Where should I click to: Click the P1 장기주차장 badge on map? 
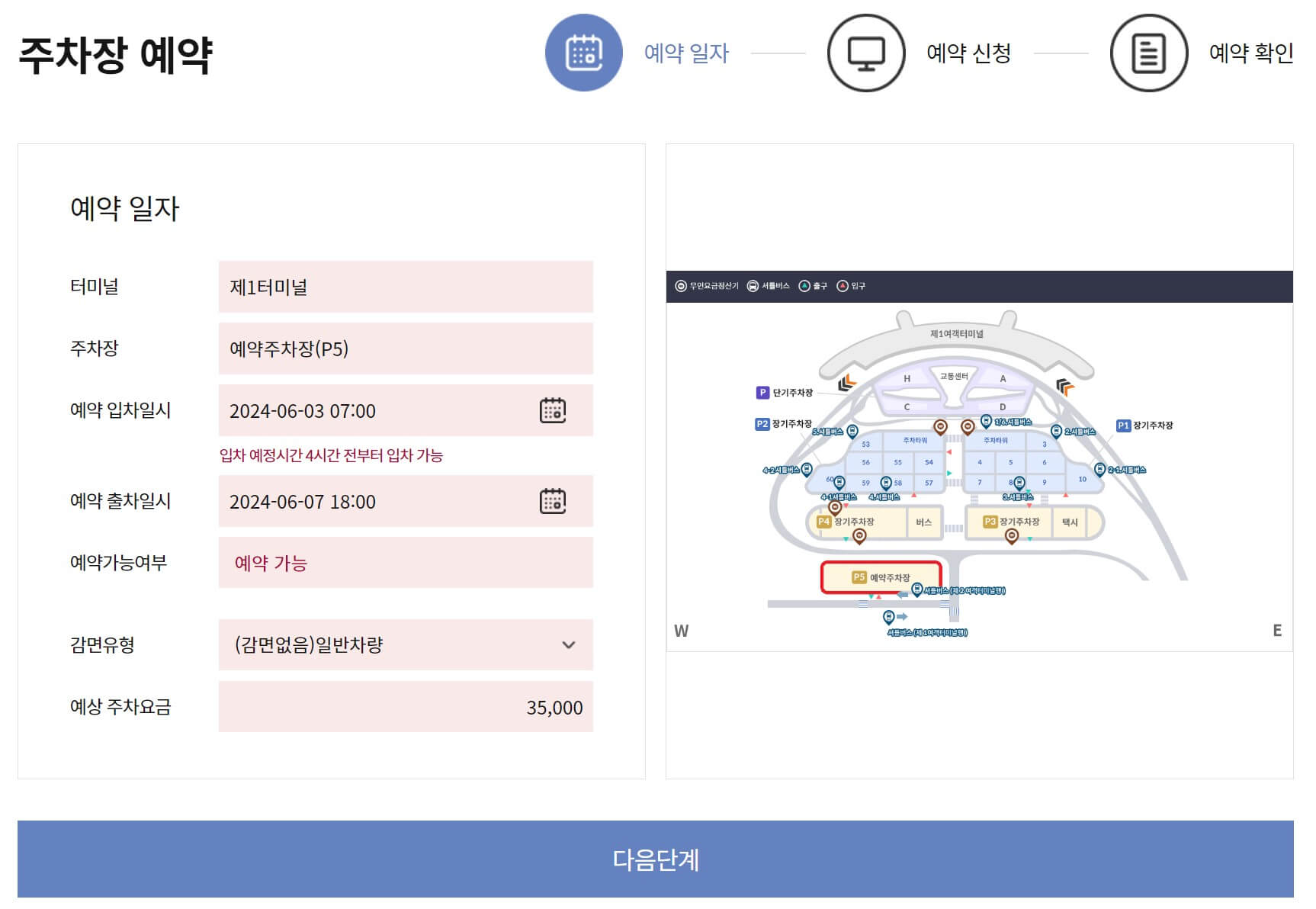pyautogui.click(x=1123, y=426)
